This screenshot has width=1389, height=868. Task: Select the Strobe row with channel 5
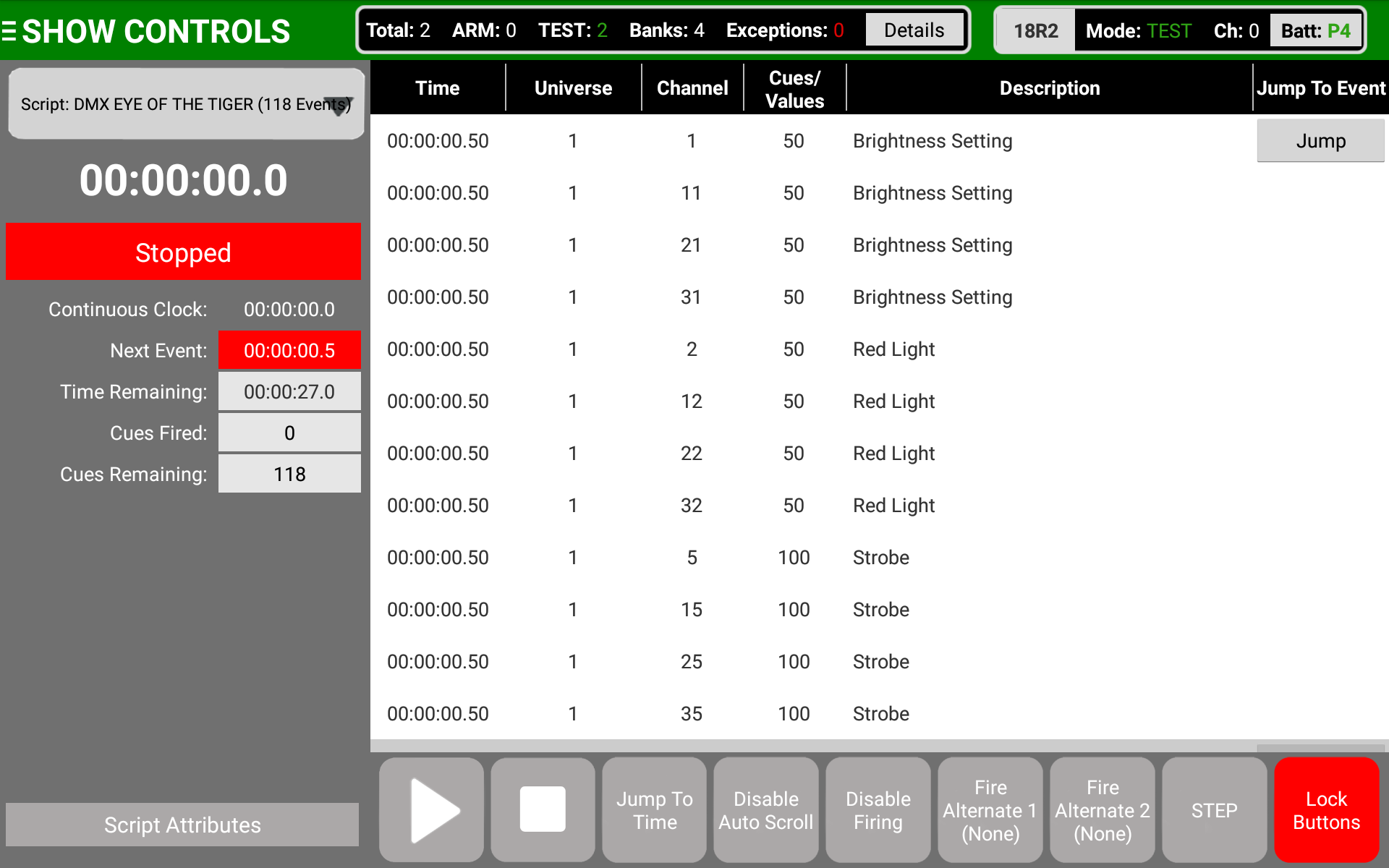click(x=880, y=558)
